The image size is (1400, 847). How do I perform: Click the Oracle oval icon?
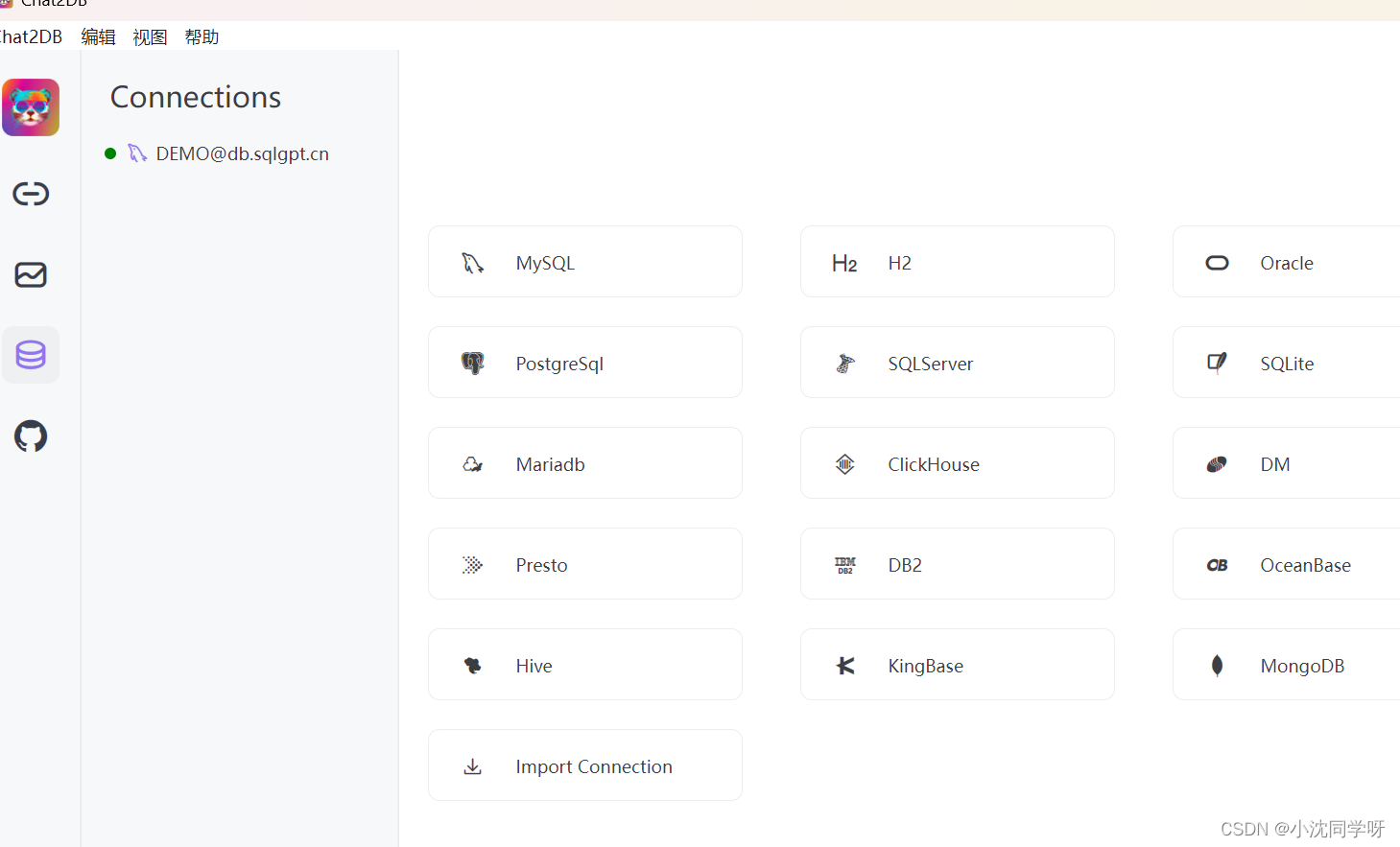pos(1217,263)
